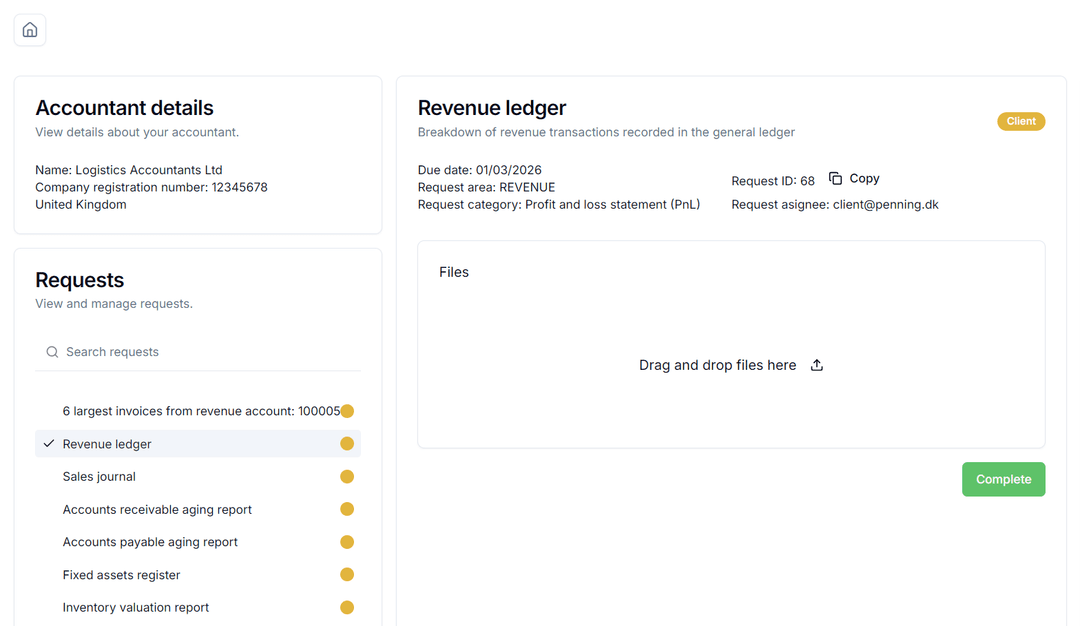Click the upload icon in Files area
The height and width of the screenshot is (626, 1080).
(x=816, y=366)
